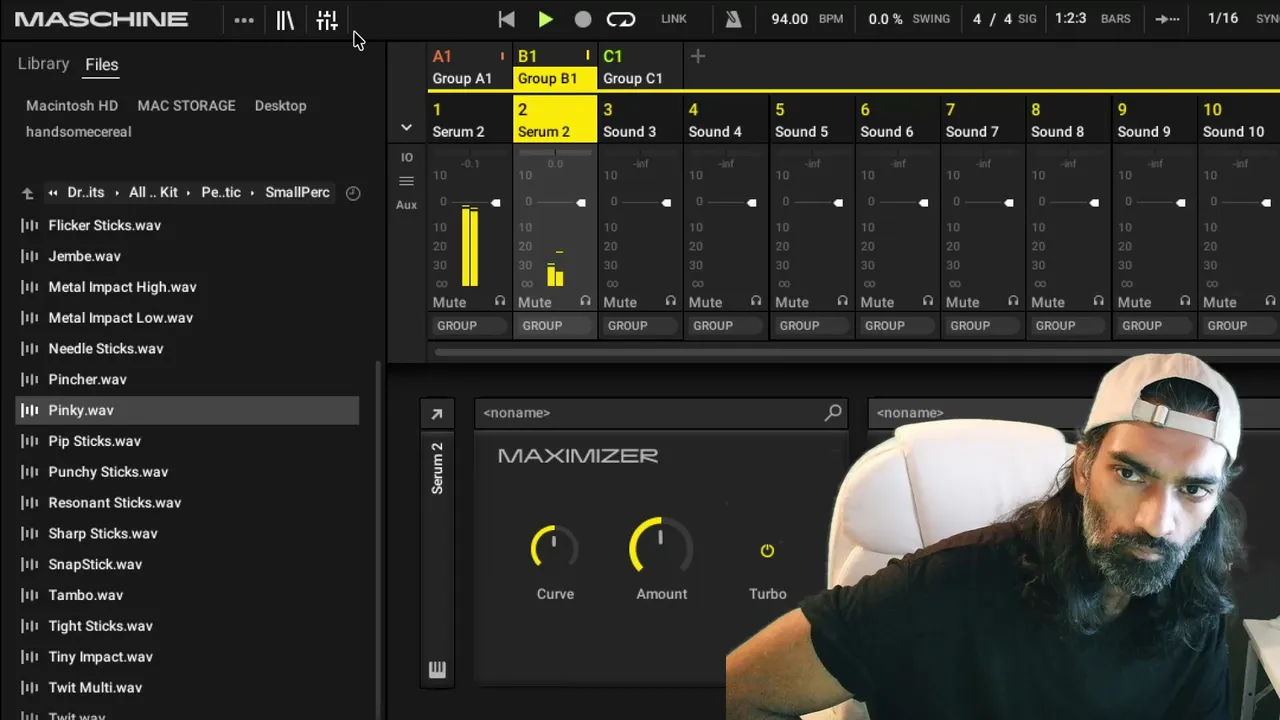Click the waveform icon next to Tambo.wav
1280x720 pixels.
[30, 595]
